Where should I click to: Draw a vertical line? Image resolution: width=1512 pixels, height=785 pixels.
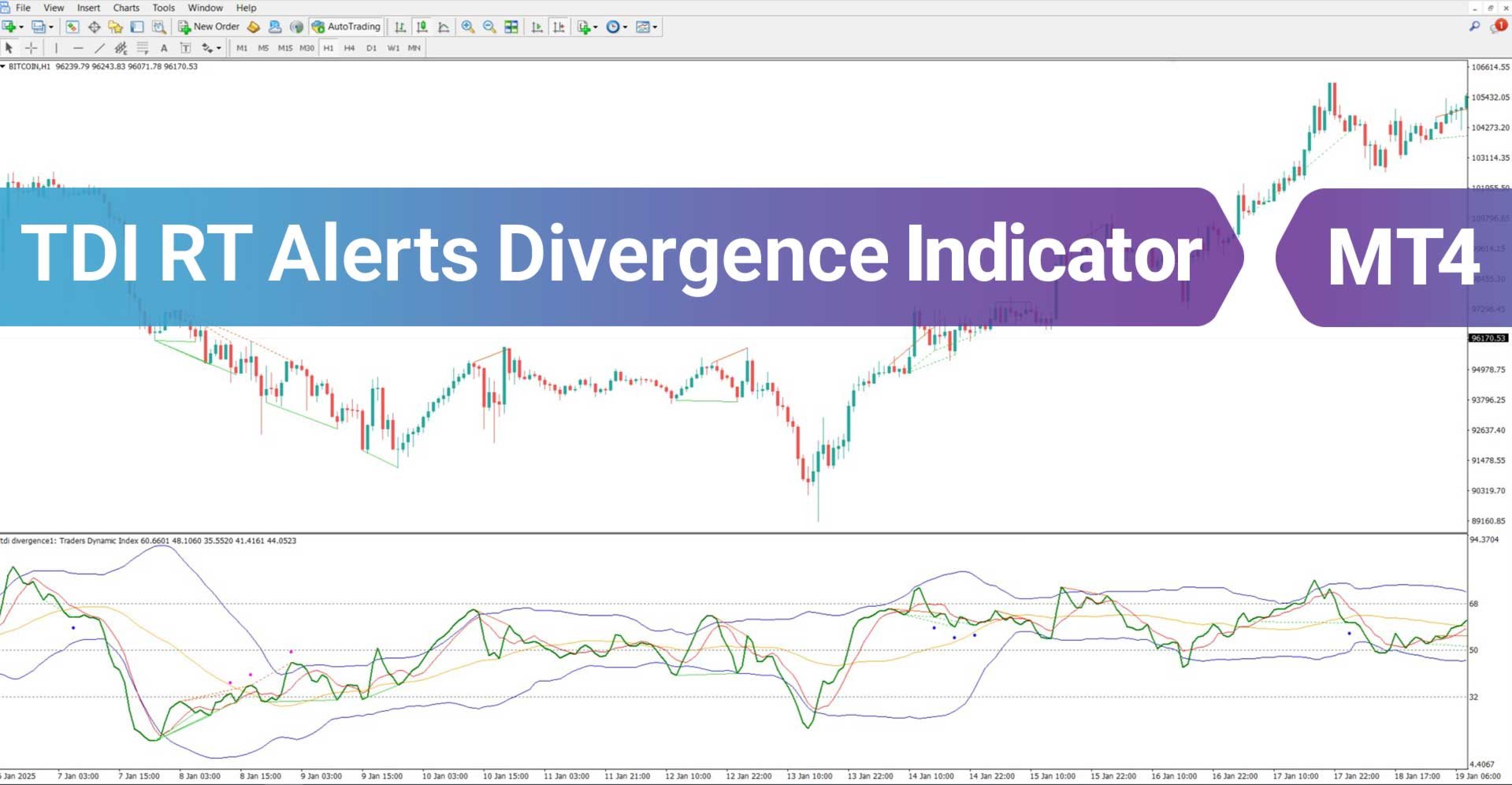point(56,48)
